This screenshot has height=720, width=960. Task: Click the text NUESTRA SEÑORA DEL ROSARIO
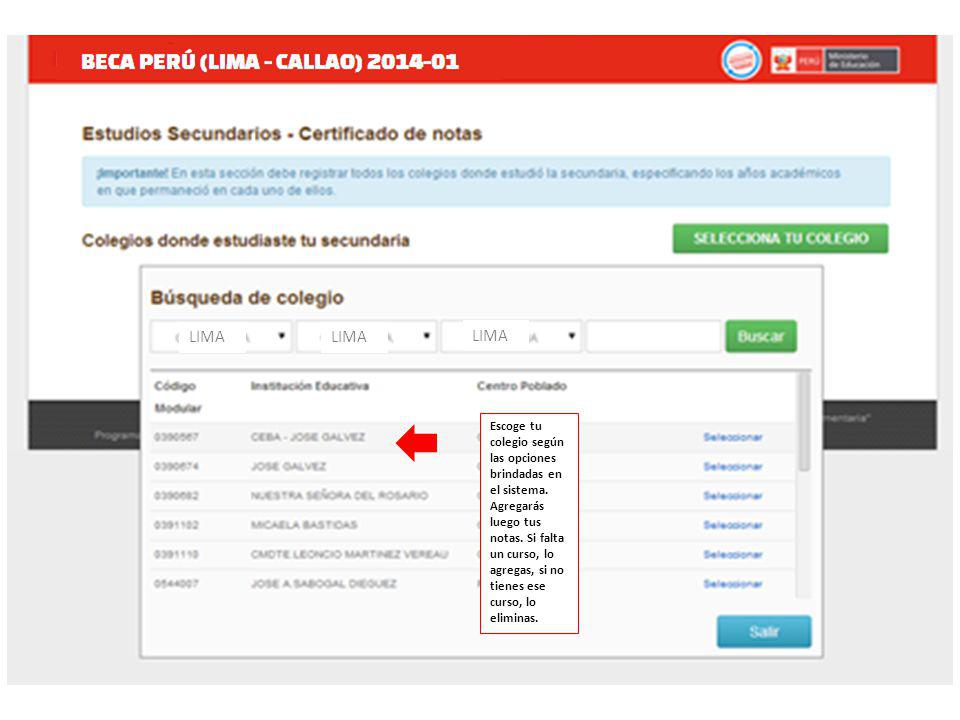pyautogui.click(x=339, y=496)
